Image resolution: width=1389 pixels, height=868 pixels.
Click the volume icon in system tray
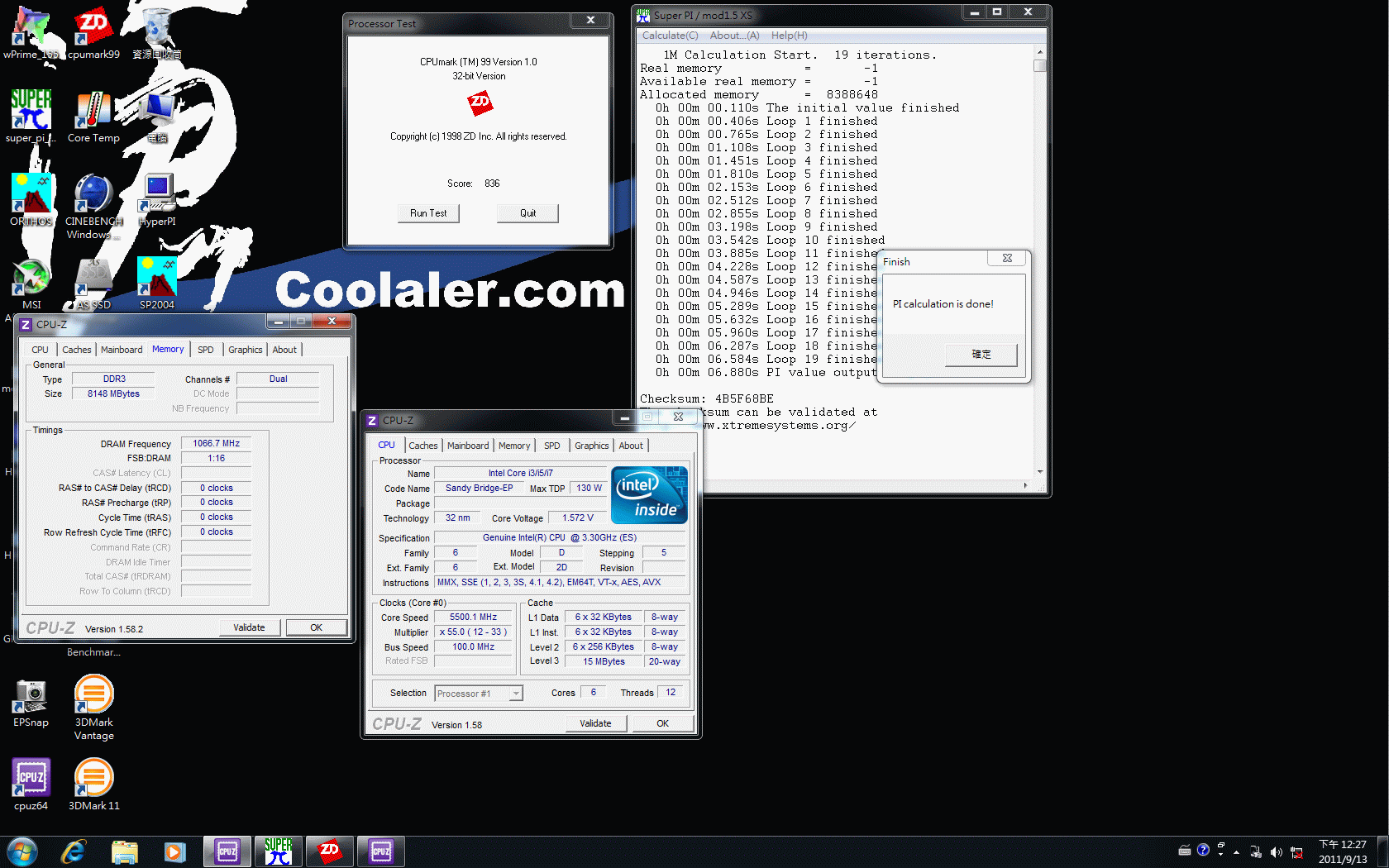(1276, 851)
